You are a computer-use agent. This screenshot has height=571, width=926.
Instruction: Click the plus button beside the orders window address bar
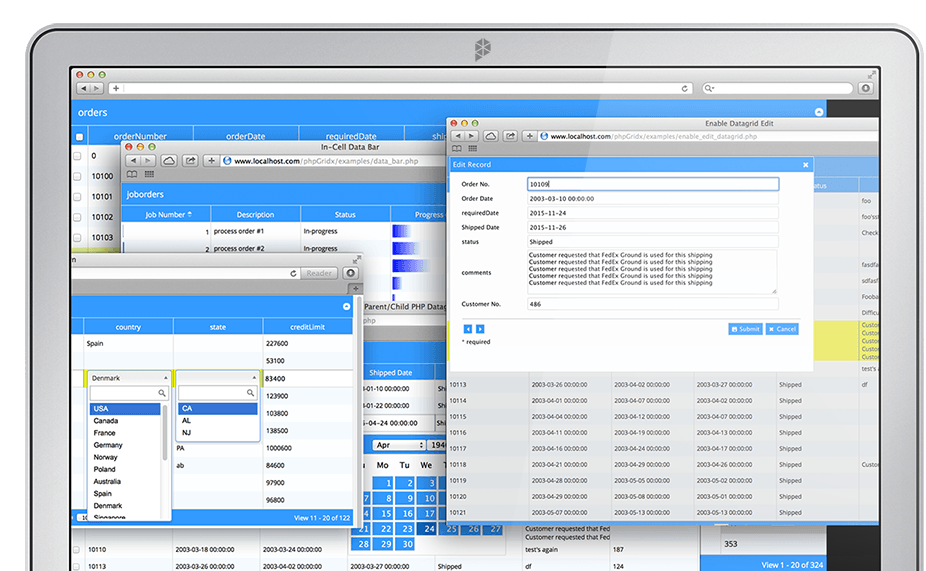(x=116, y=89)
